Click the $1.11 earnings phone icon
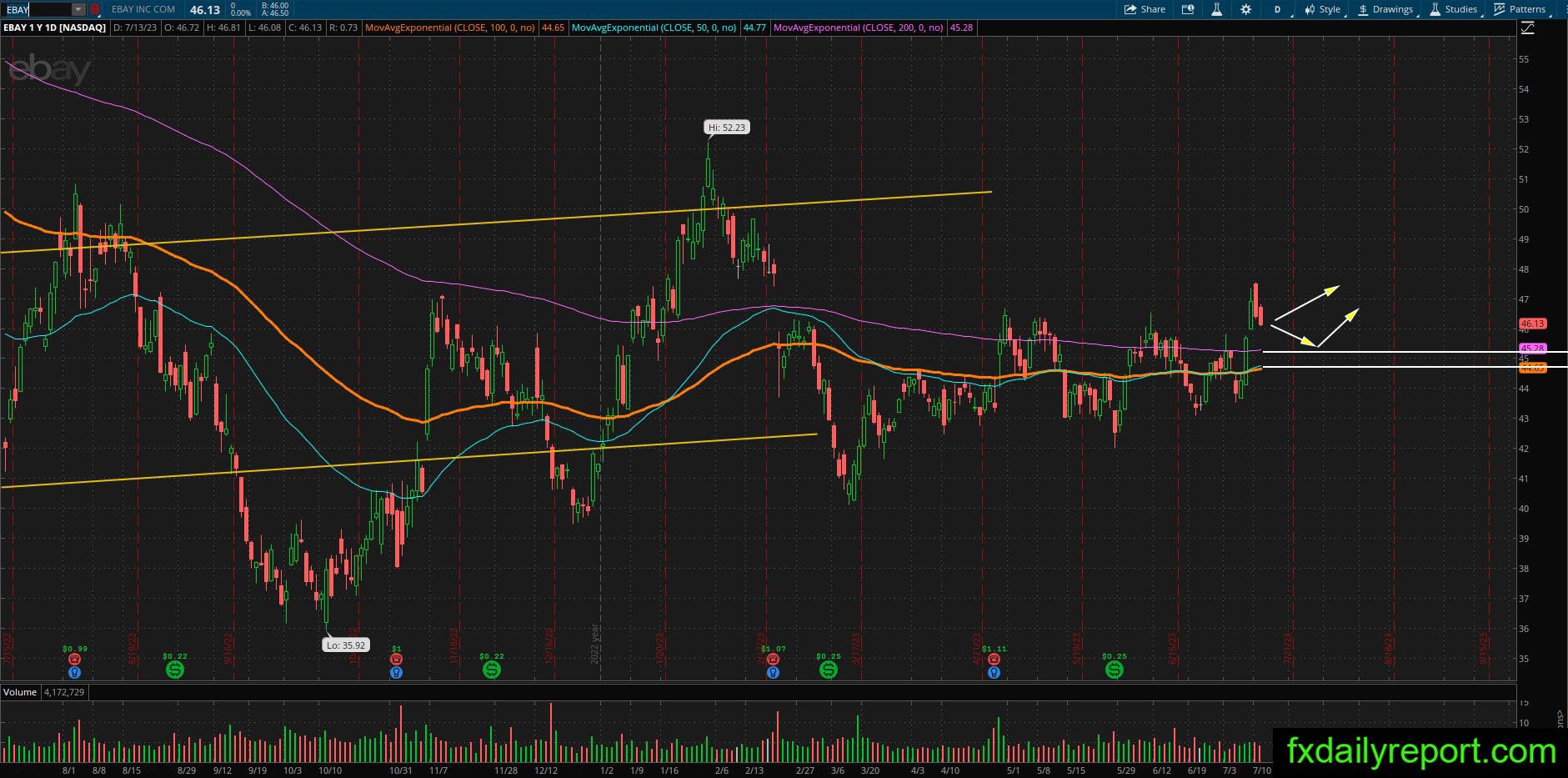This screenshot has width=1568, height=778. click(x=994, y=659)
